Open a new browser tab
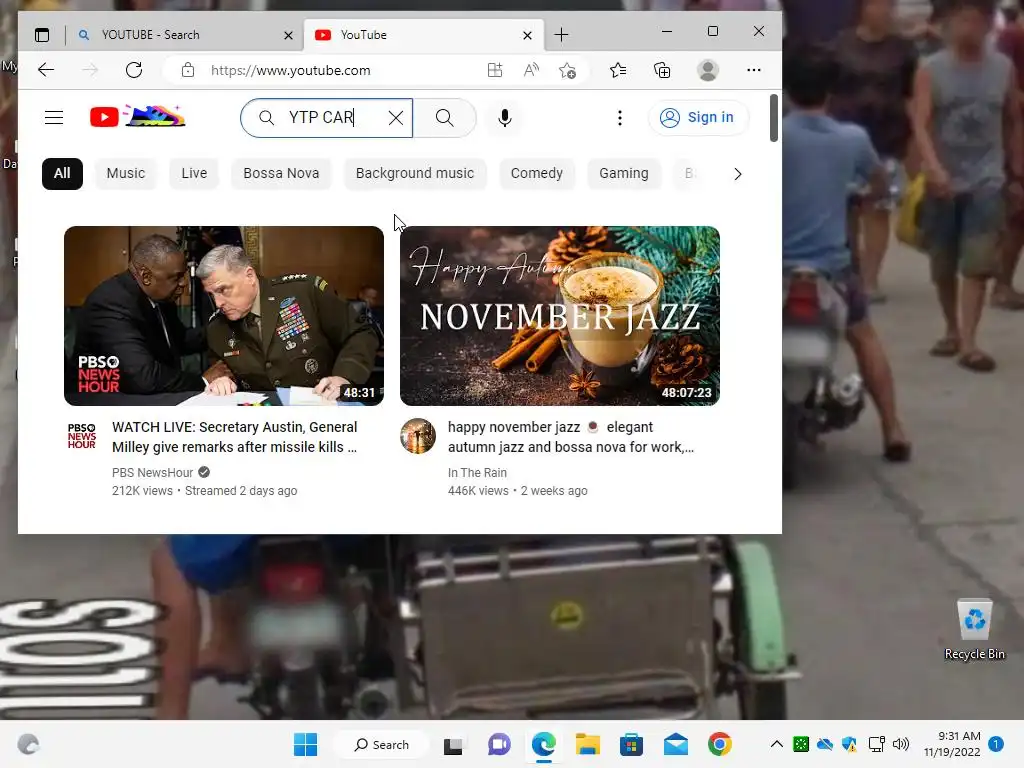 pyautogui.click(x=561, y=35)
